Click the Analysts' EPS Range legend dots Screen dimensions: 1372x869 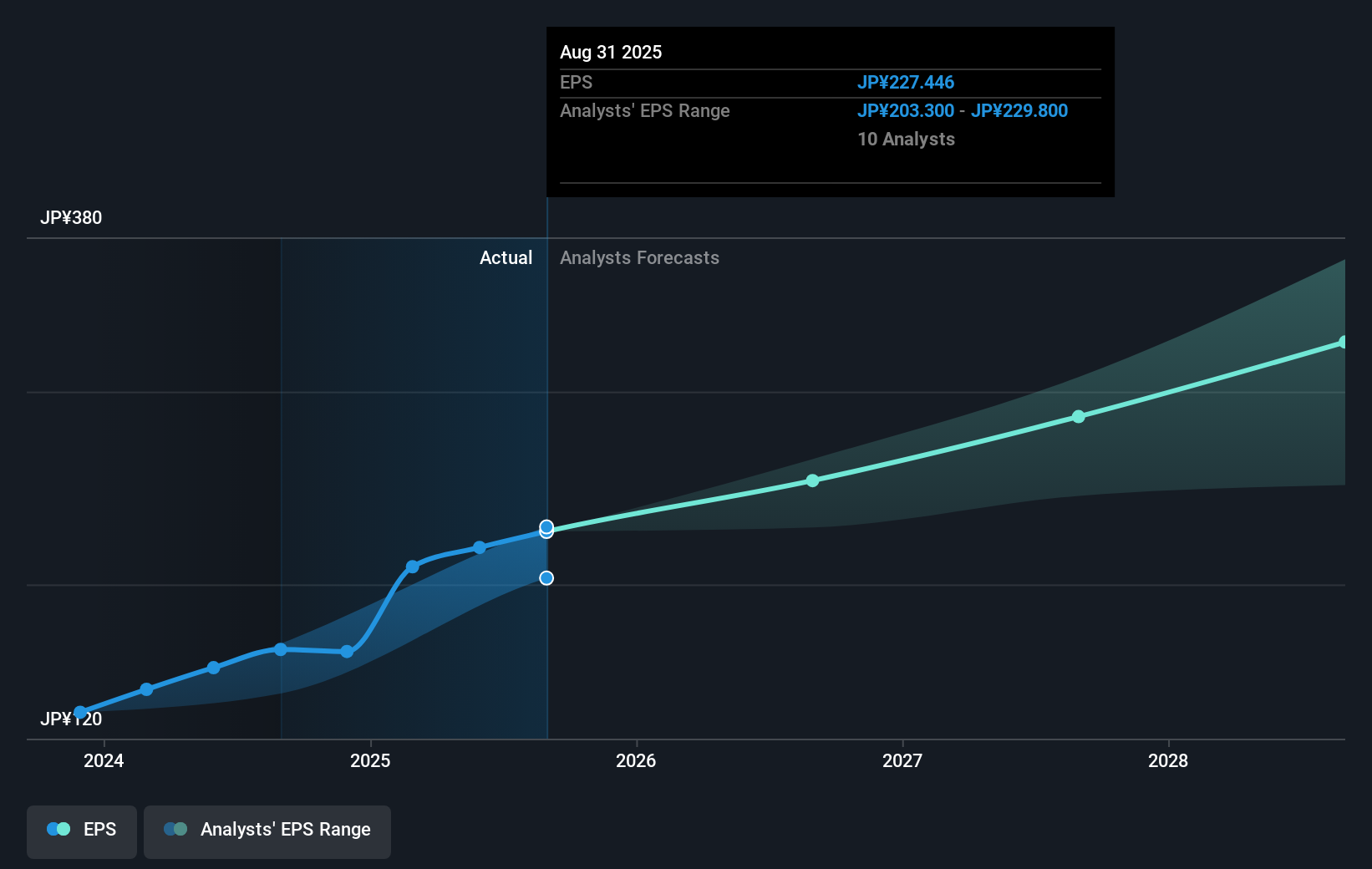coord(175,829)
